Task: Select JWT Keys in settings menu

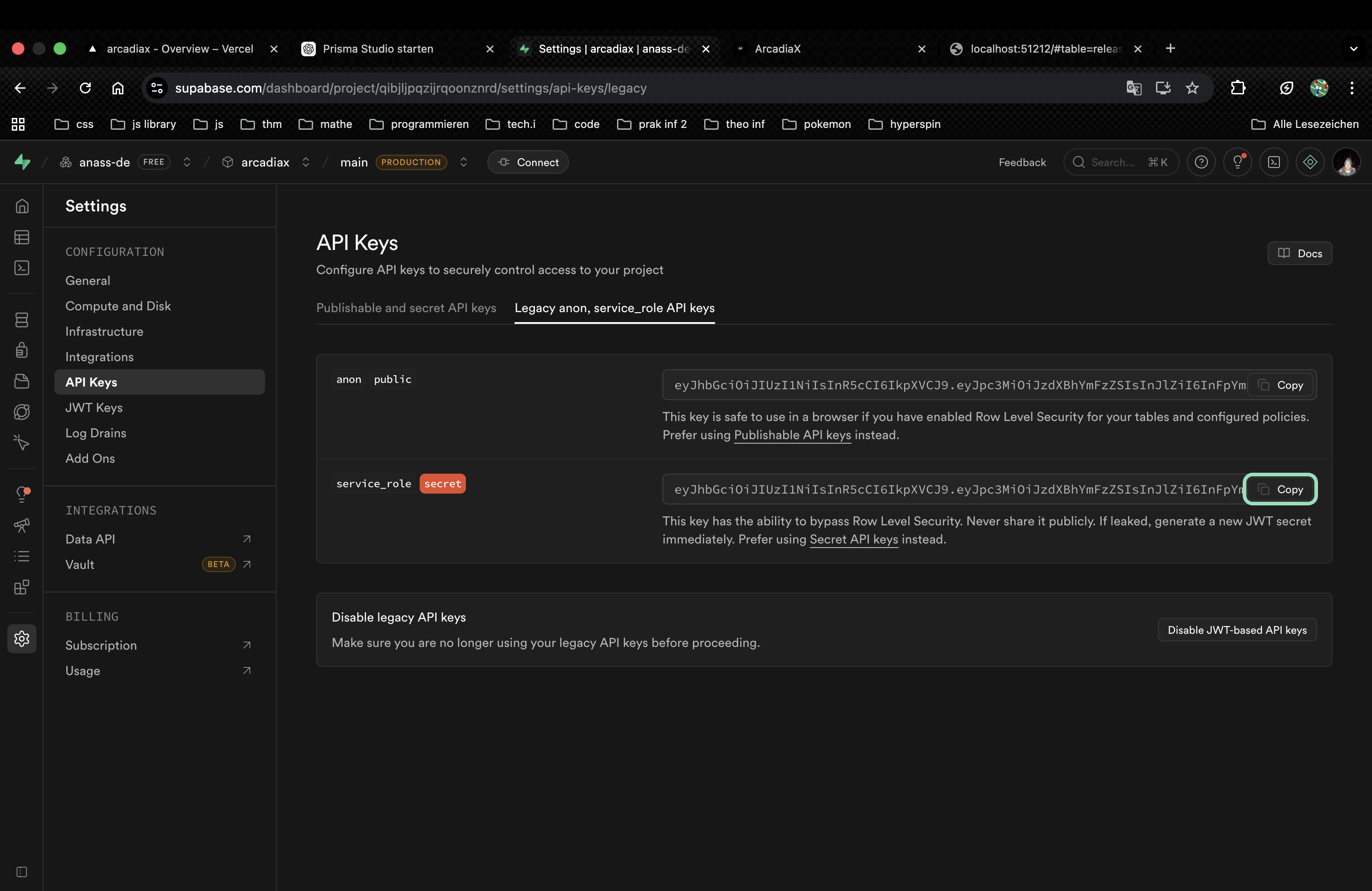Action: pos(94,408)
